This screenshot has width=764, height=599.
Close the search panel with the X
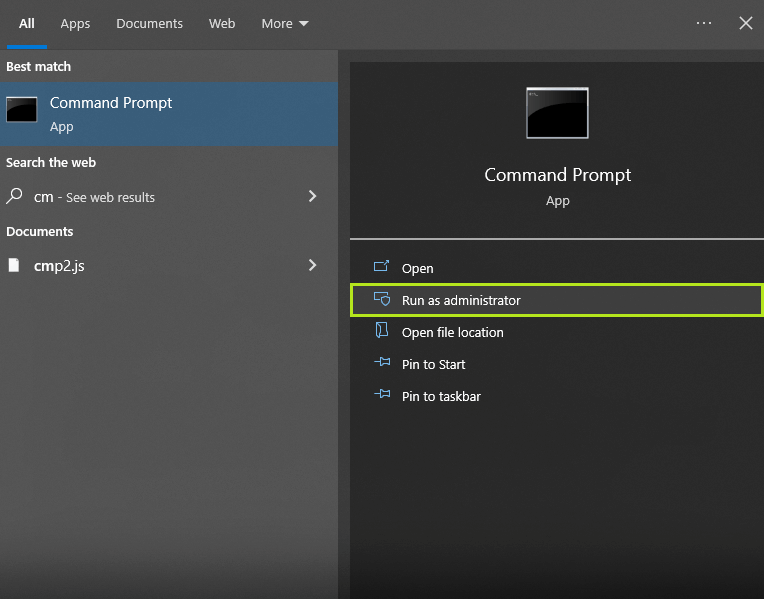(x=745, y=23)
